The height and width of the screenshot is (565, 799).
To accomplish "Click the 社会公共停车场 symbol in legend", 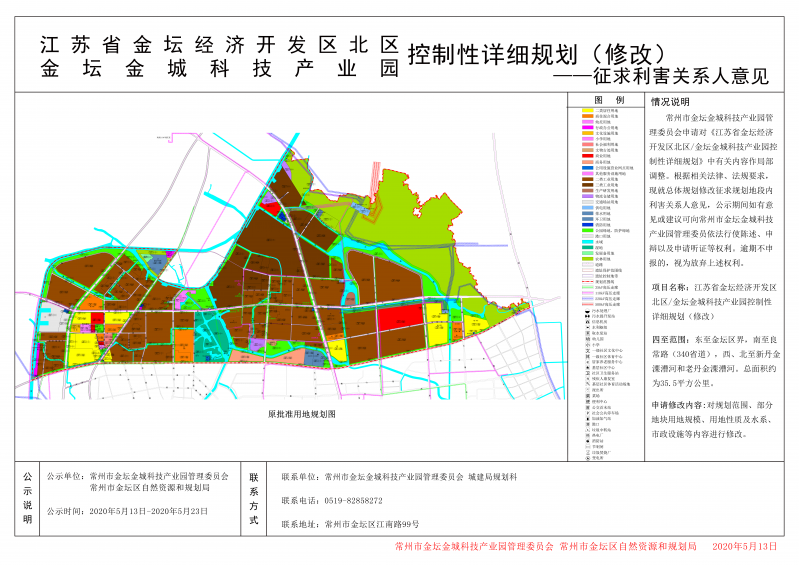I will point(588,413).
